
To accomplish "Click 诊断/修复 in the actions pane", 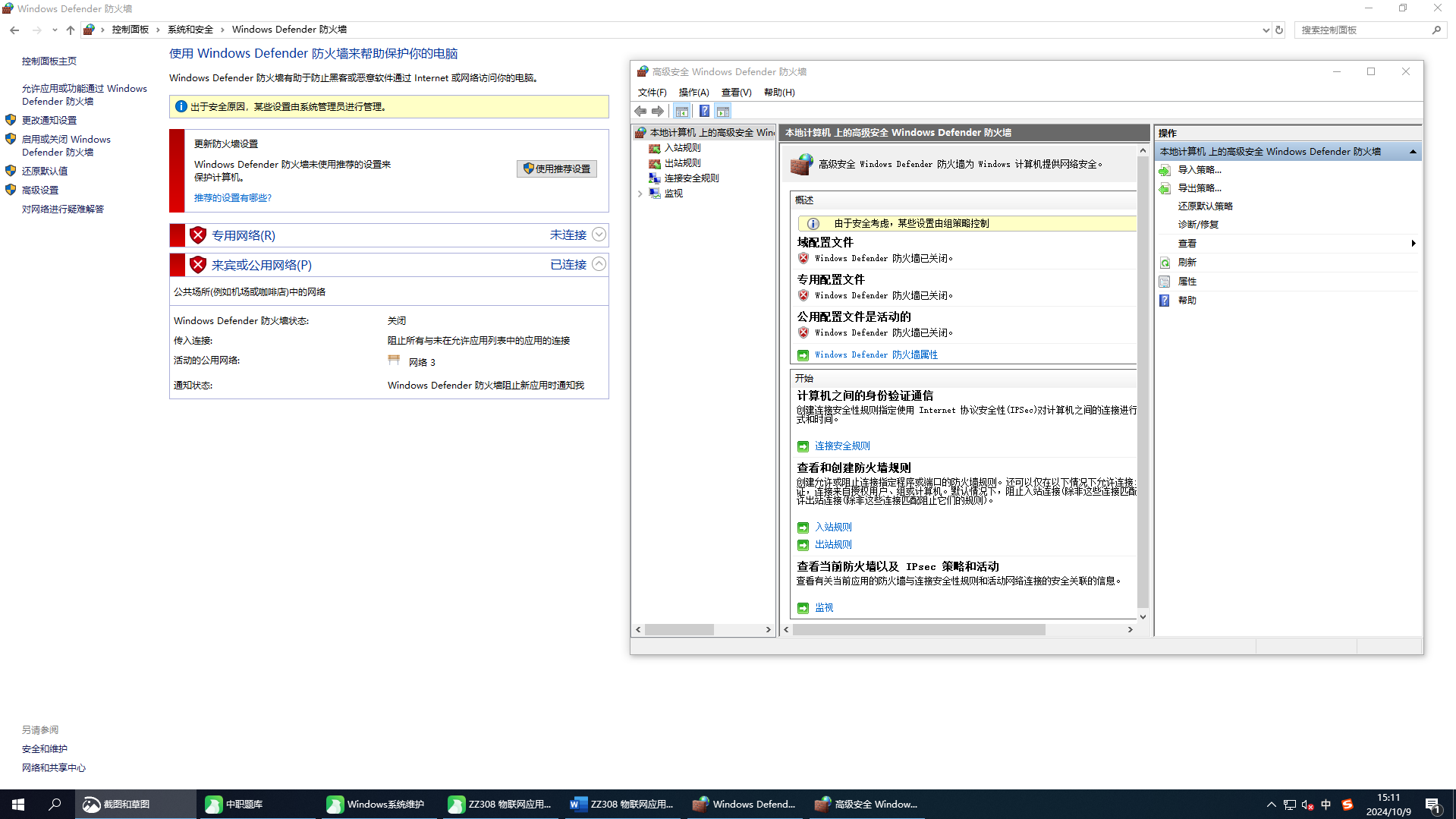I will click(1198, 225).
